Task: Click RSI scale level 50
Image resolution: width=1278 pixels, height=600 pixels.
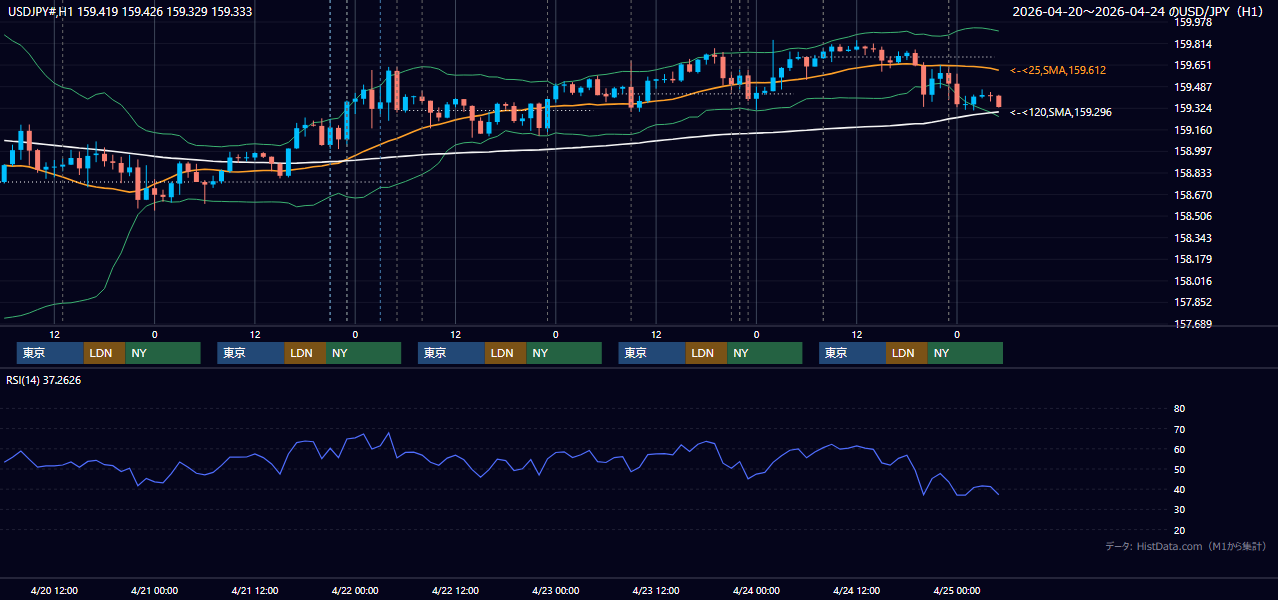Action: [x=1179, y=469]
